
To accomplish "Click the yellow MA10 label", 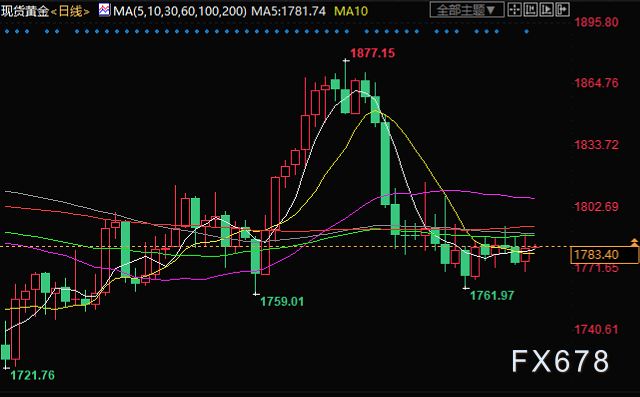I will point(351,11).
